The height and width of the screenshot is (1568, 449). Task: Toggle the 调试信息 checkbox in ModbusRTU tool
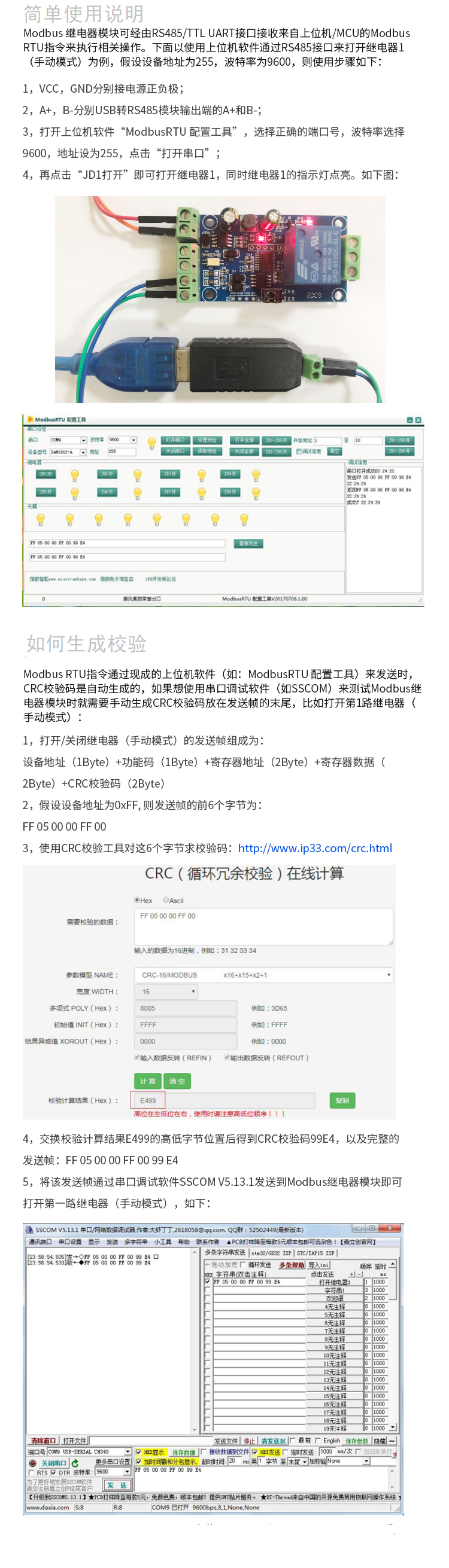299,452
